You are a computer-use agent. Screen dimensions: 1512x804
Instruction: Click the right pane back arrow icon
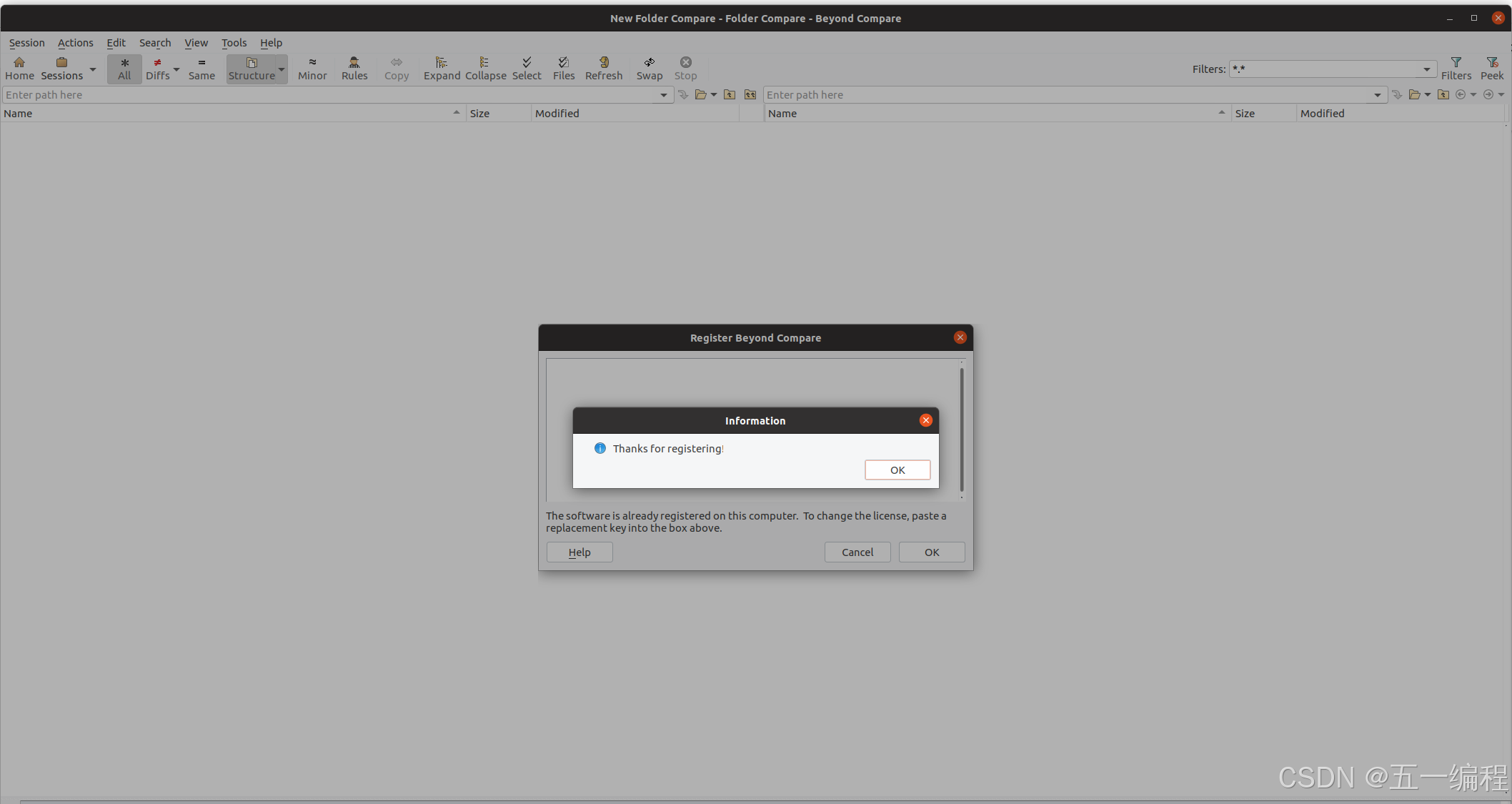point(1461,95)
